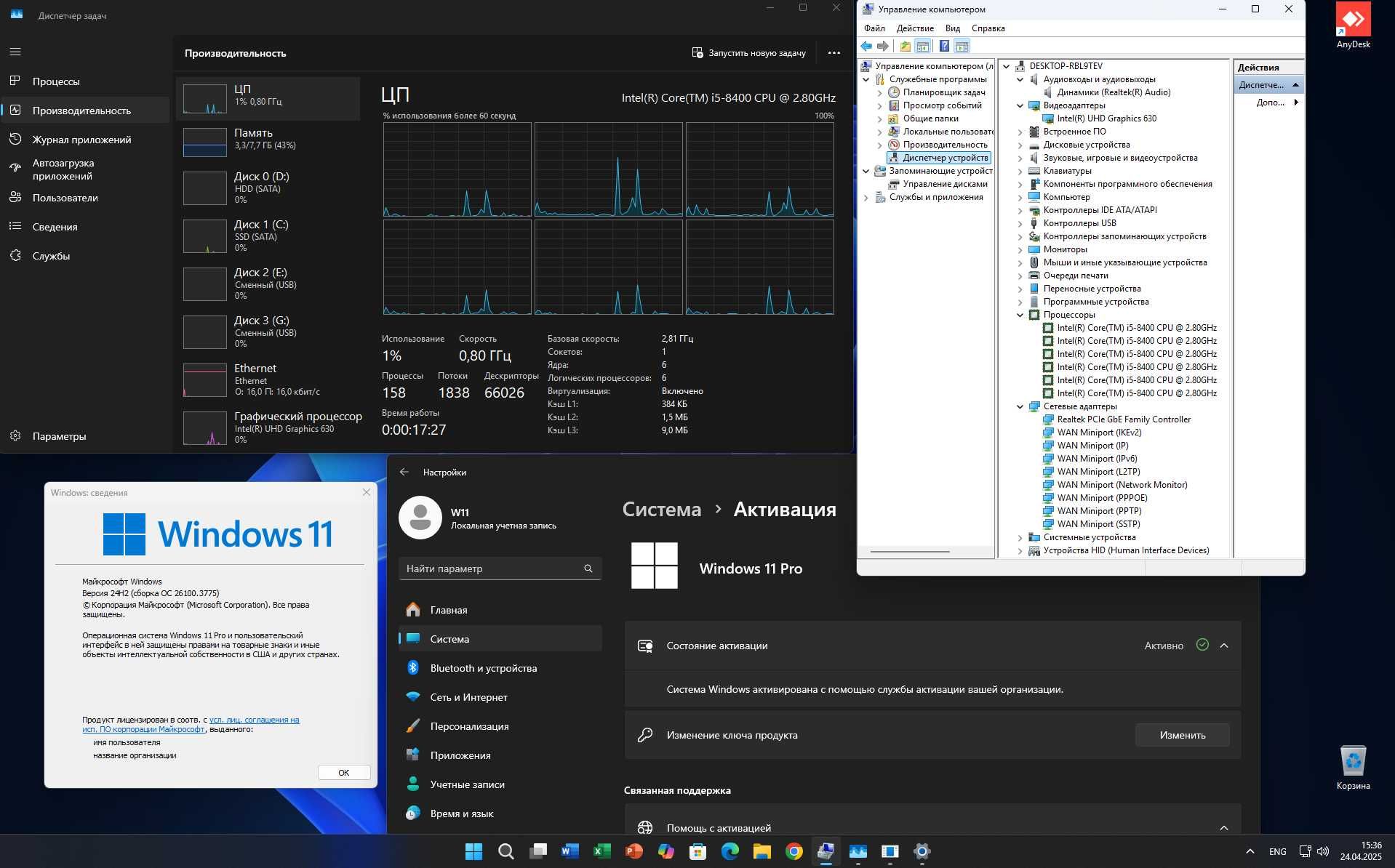The width and height of the screenshot is (1395, 868).
Task: Click the Back arrow in Computer Management toolbar
Action: (866, 47)
